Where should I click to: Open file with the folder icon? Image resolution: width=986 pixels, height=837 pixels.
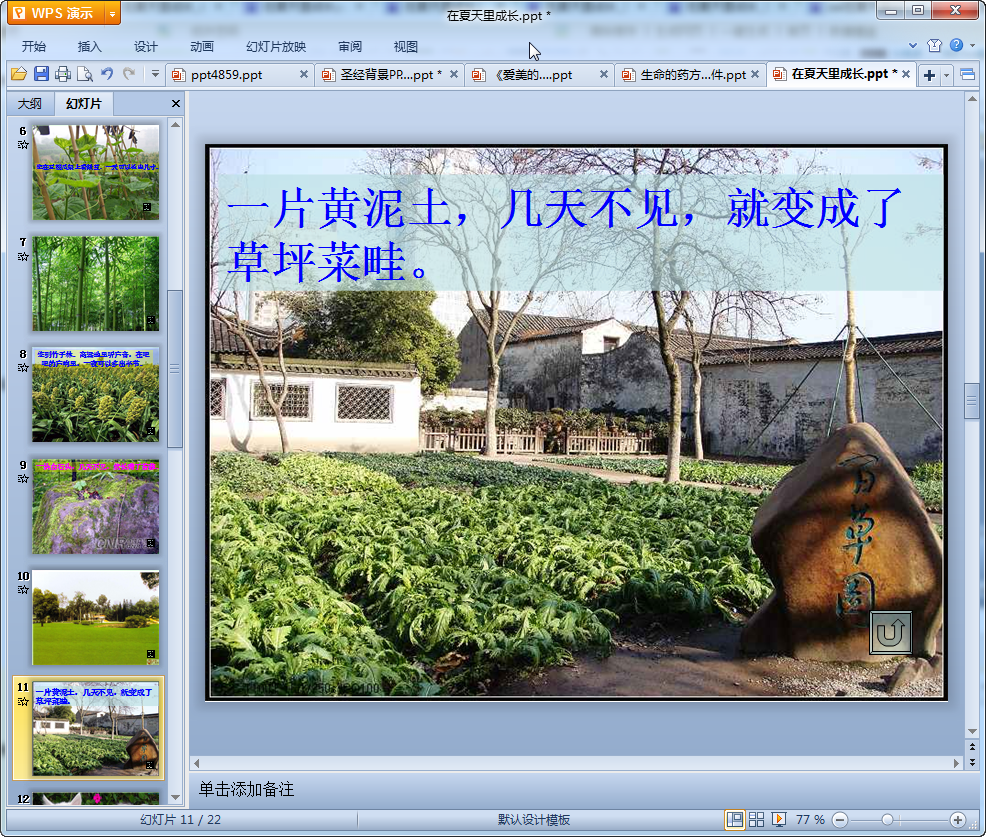(19, 74)
